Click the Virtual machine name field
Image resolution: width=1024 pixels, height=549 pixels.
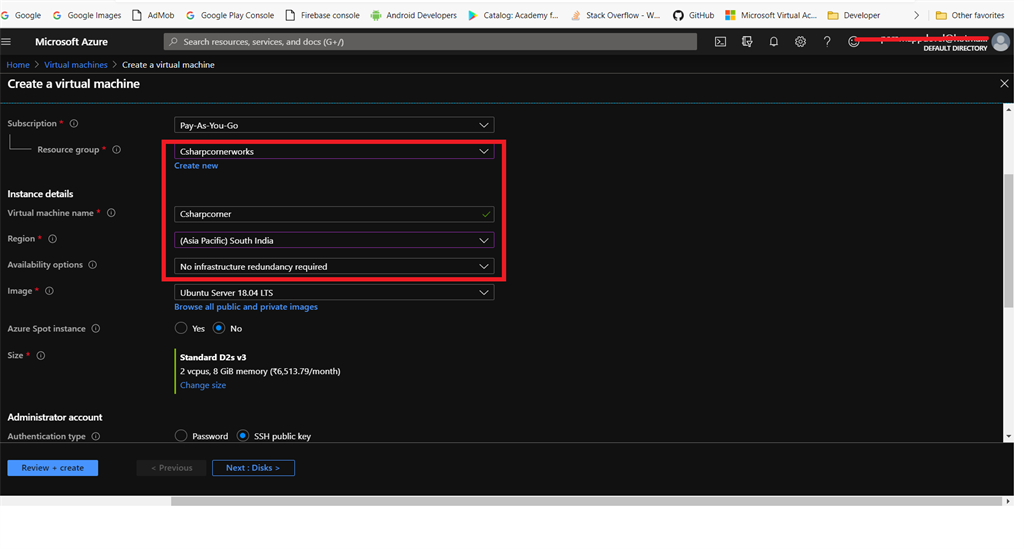coord(334,214)
